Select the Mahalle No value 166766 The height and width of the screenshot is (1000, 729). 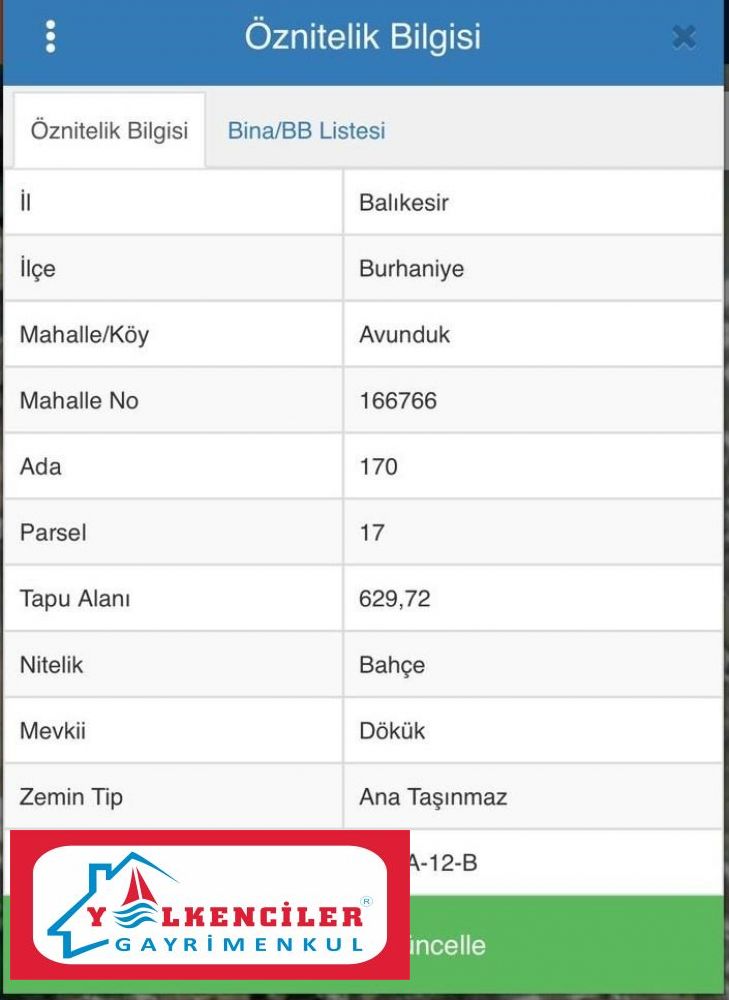click(x=398, y=401)
